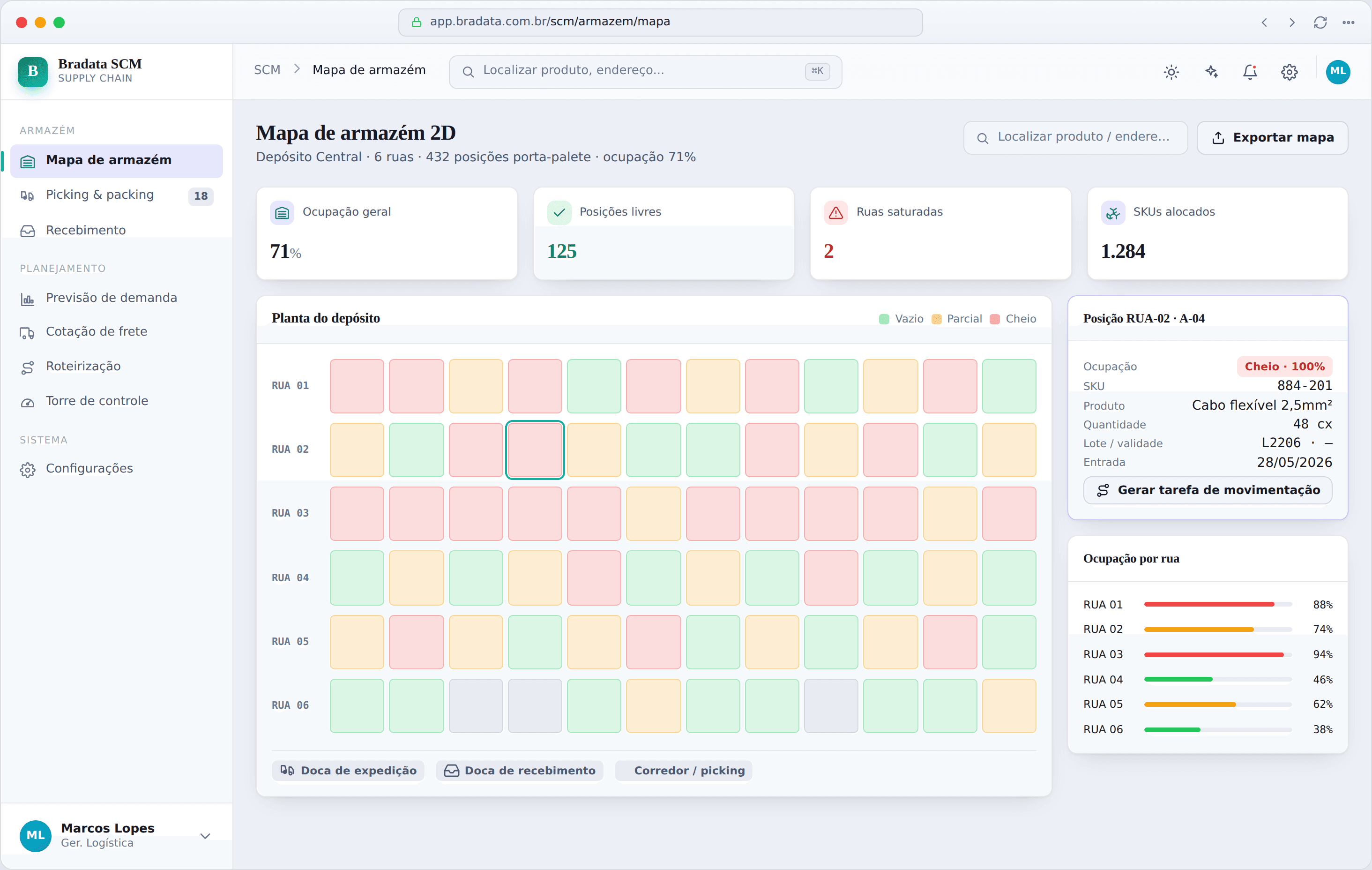The image size is (1372, 870).
Task: Click the browser back arrow
Action: coord(1264,22)
